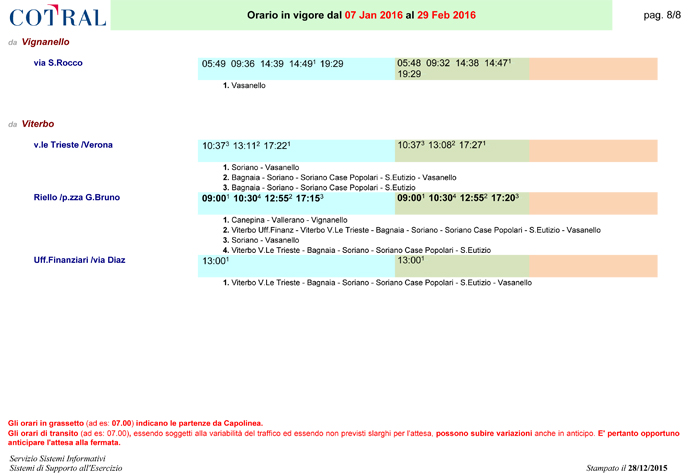Select 13:08 in v.le Trieste green cell
700x475 pixels.
(x=442, y=145)
